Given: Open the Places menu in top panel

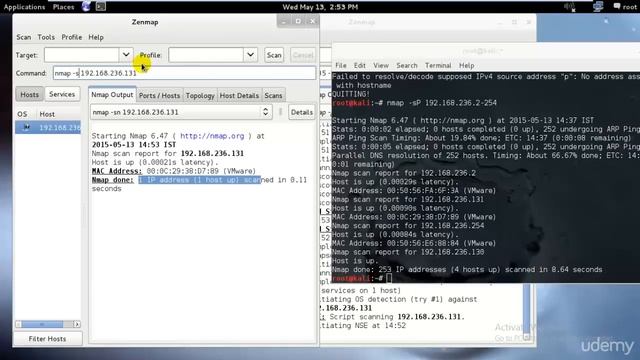Looking at the screenshot, I should 63,7.
